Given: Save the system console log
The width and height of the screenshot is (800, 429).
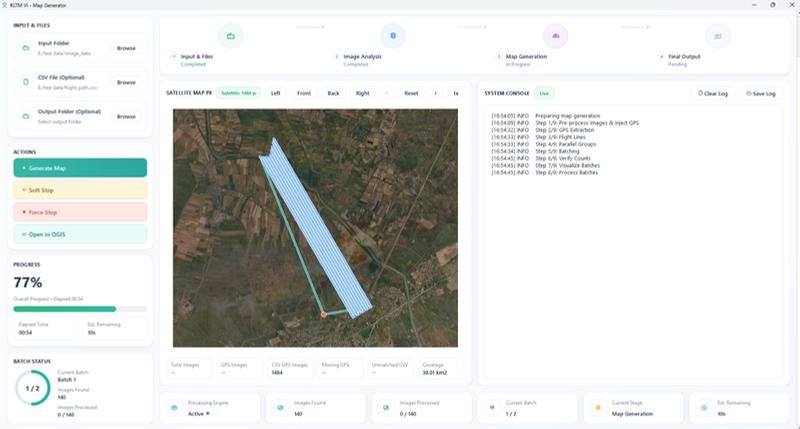Looking at the screenshot, I should click(x=761, y=93).
